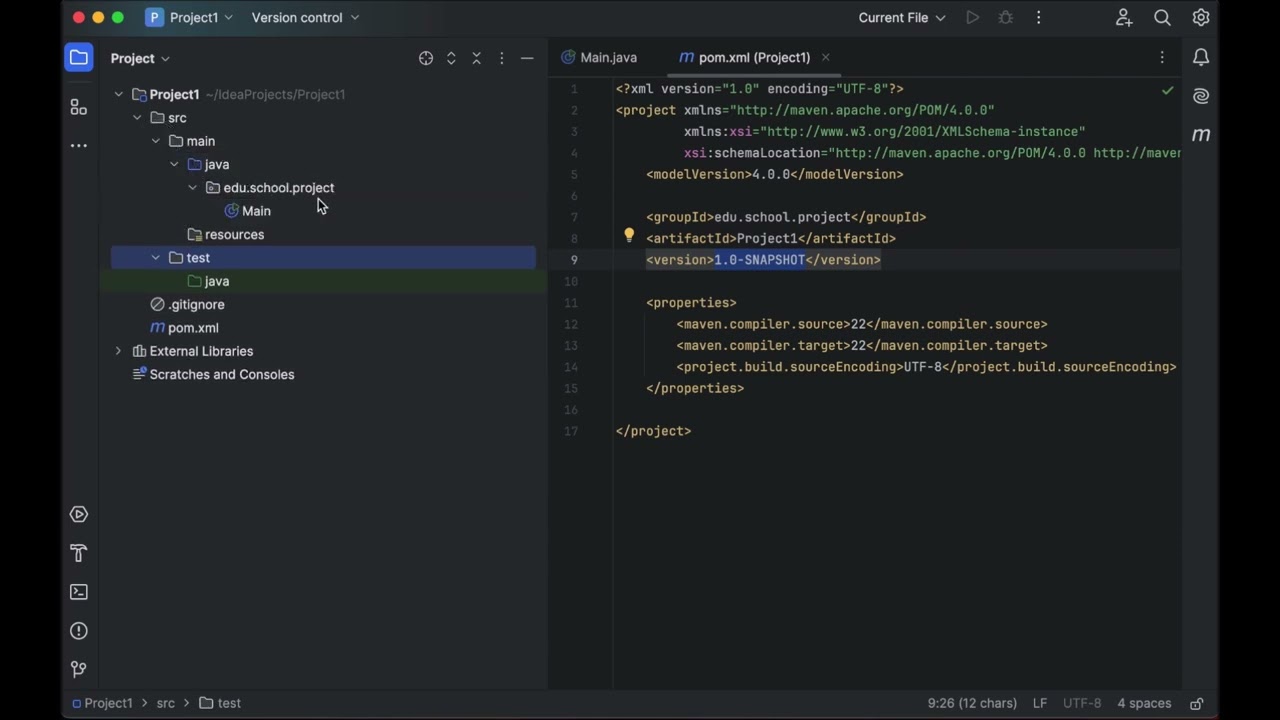Click line number 12 in gutter

pyautogui.click(x=571, y=324)
